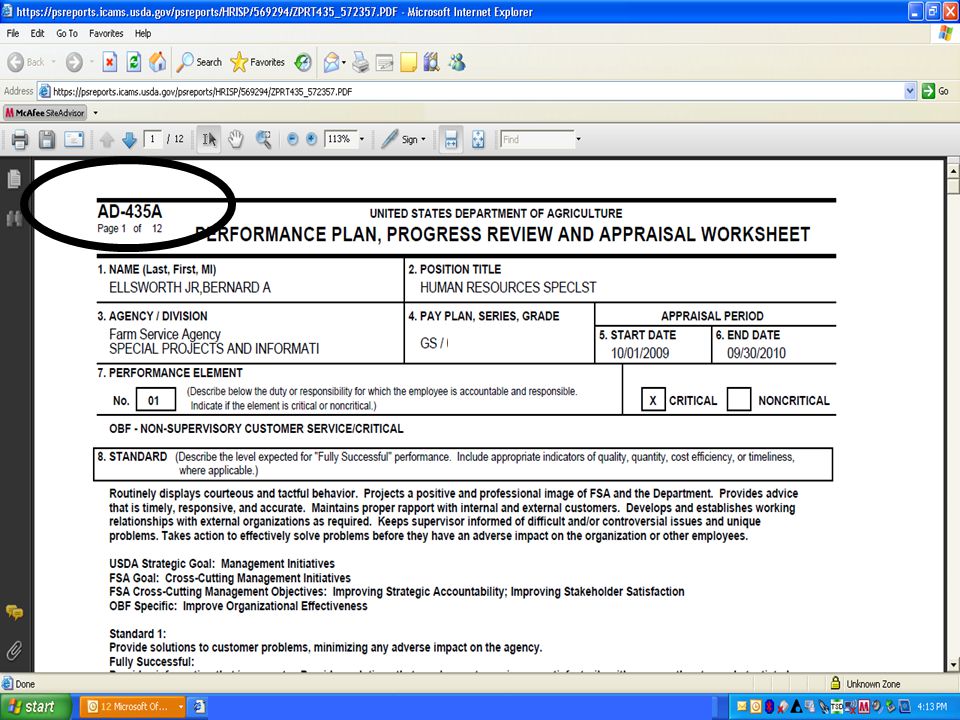Open the Go To menu

(67, 34)
